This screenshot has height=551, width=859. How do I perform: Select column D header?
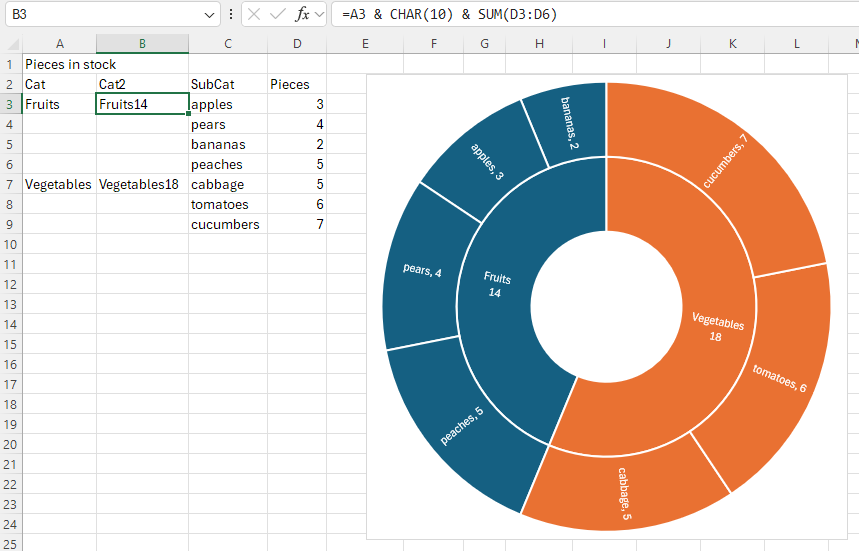[297, 44]
